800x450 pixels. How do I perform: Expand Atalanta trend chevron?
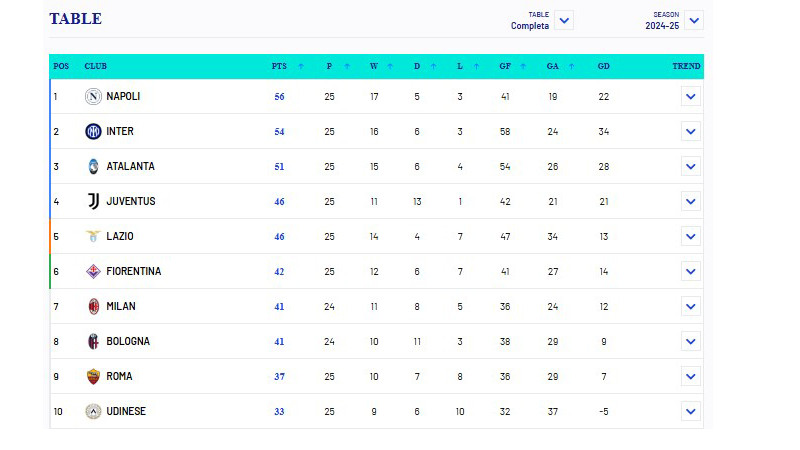[x=691, y=166]
